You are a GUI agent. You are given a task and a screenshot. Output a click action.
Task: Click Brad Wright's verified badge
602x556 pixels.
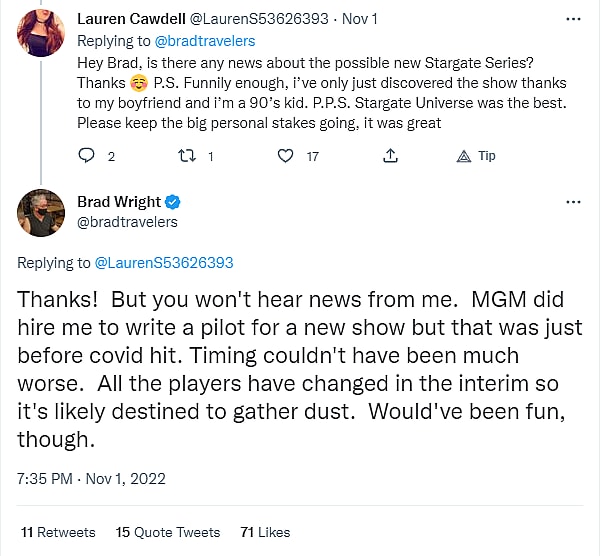(x=172, y=202)
